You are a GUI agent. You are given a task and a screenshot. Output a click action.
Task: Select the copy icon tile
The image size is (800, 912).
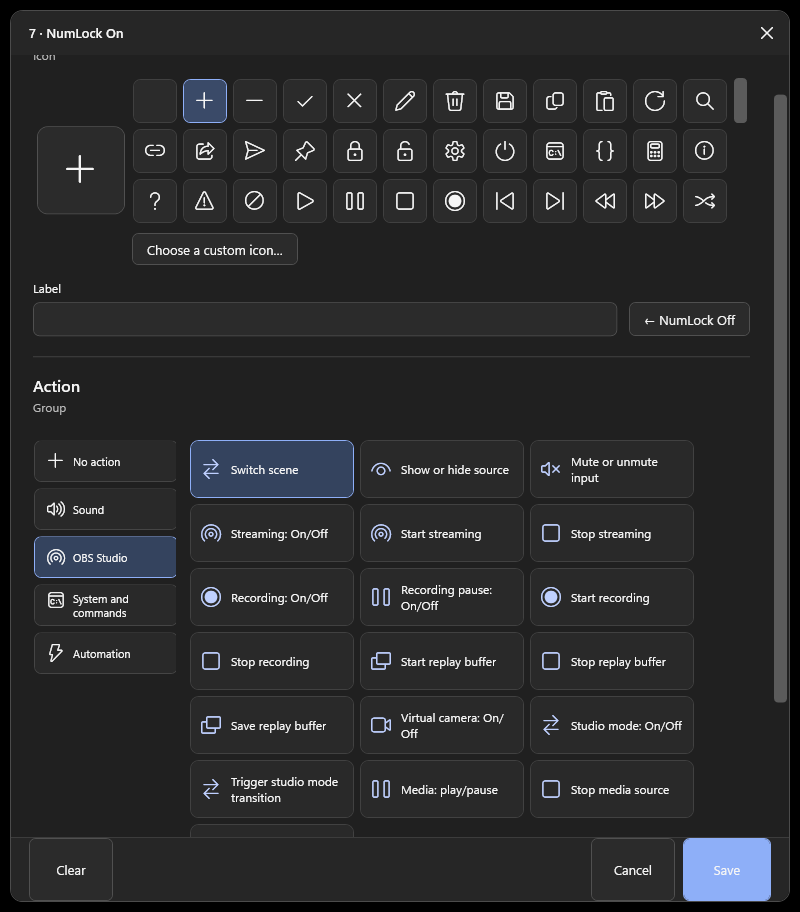555,101
